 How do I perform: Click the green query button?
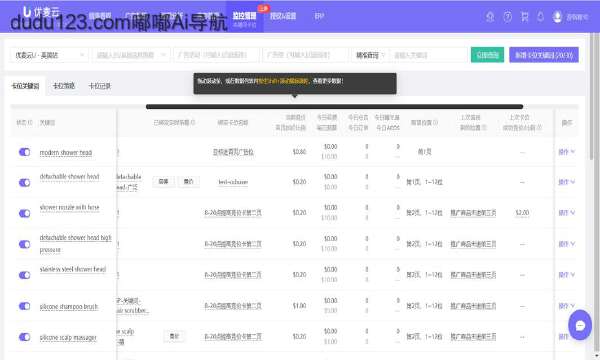pos(487,55)
